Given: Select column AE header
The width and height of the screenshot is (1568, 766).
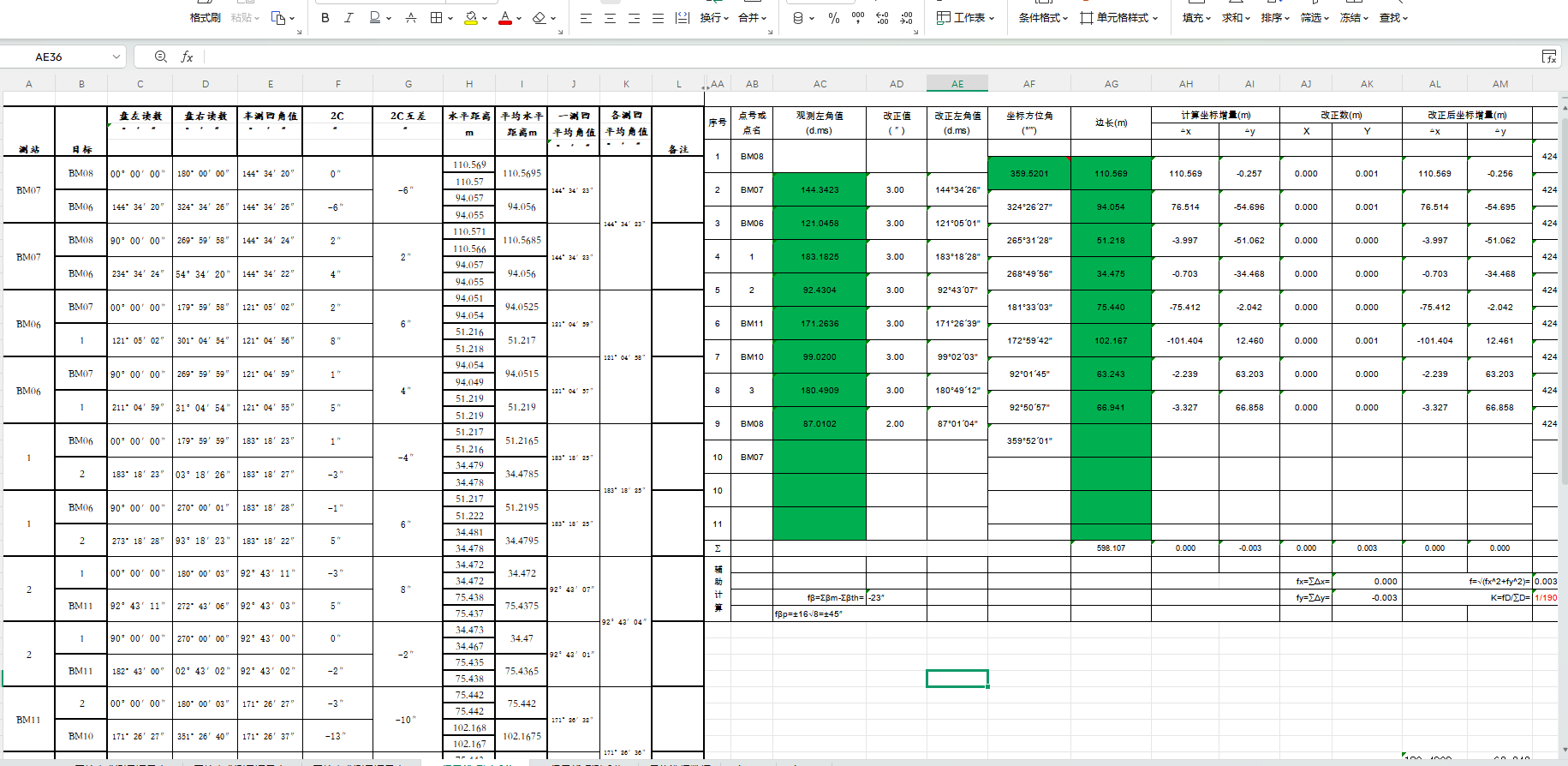Looking at the screenshot, I should pyautogui.click(x=957, y=84).
